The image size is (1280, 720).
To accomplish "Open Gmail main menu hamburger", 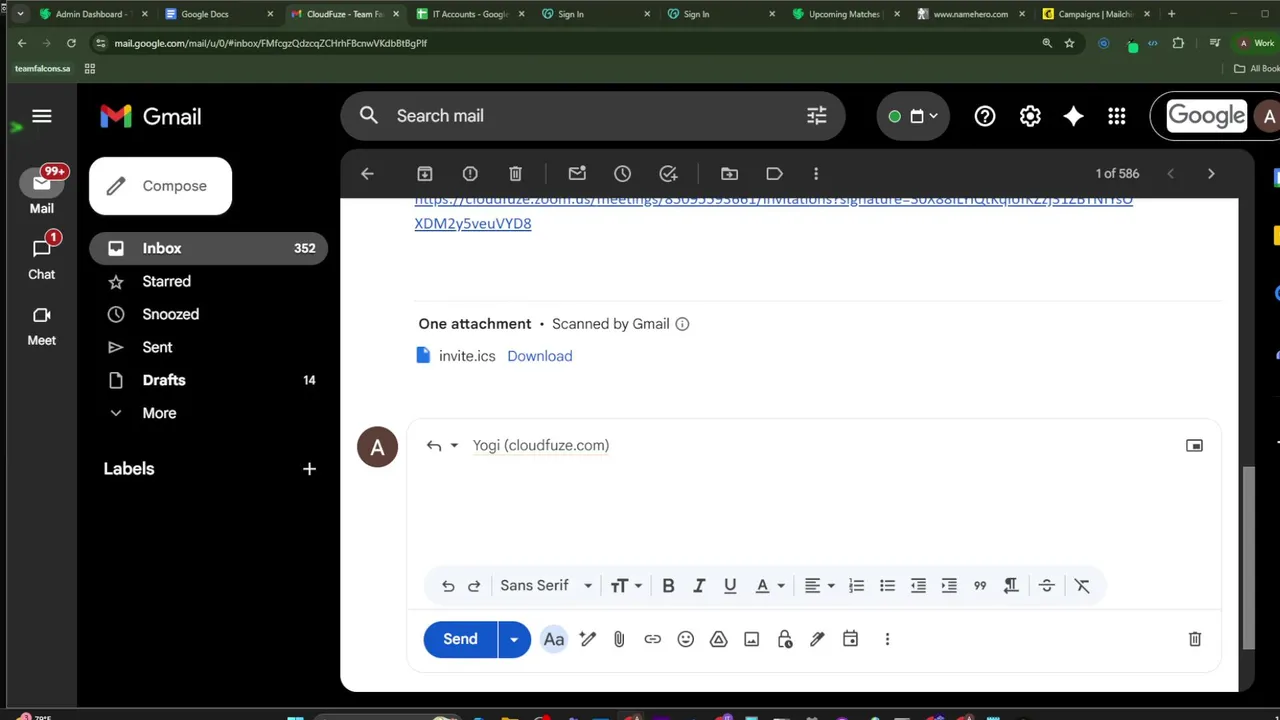I will click(x=41, y=116).
